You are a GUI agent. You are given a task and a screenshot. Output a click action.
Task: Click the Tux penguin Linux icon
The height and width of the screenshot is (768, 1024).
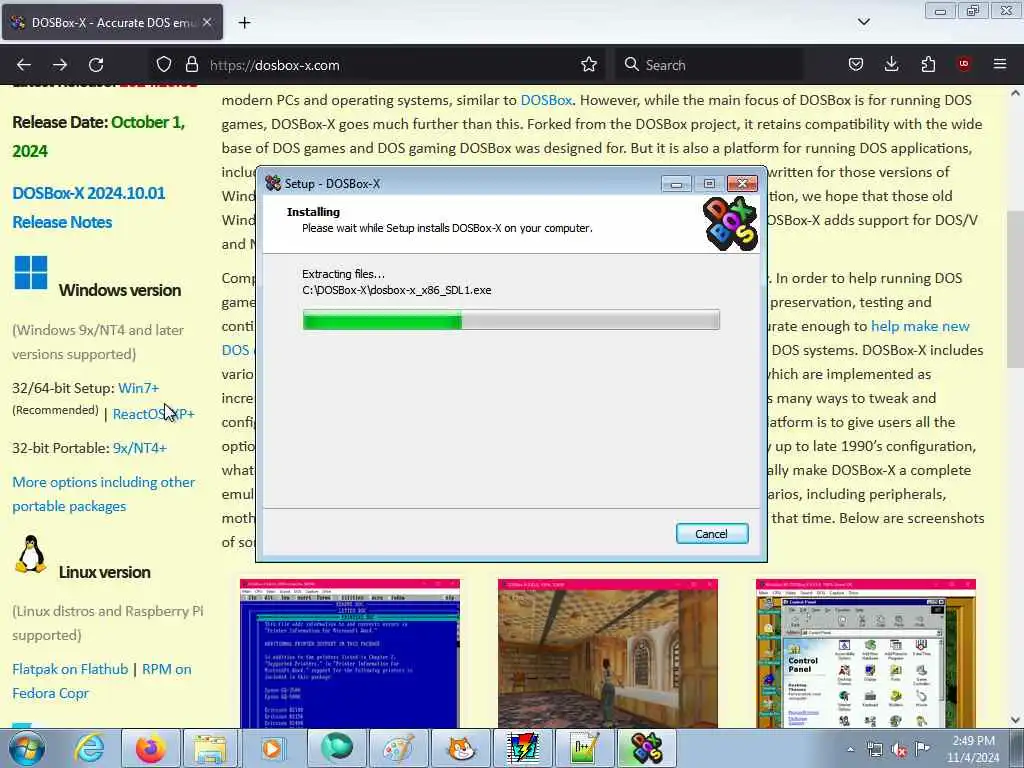(x=31, y=554)
